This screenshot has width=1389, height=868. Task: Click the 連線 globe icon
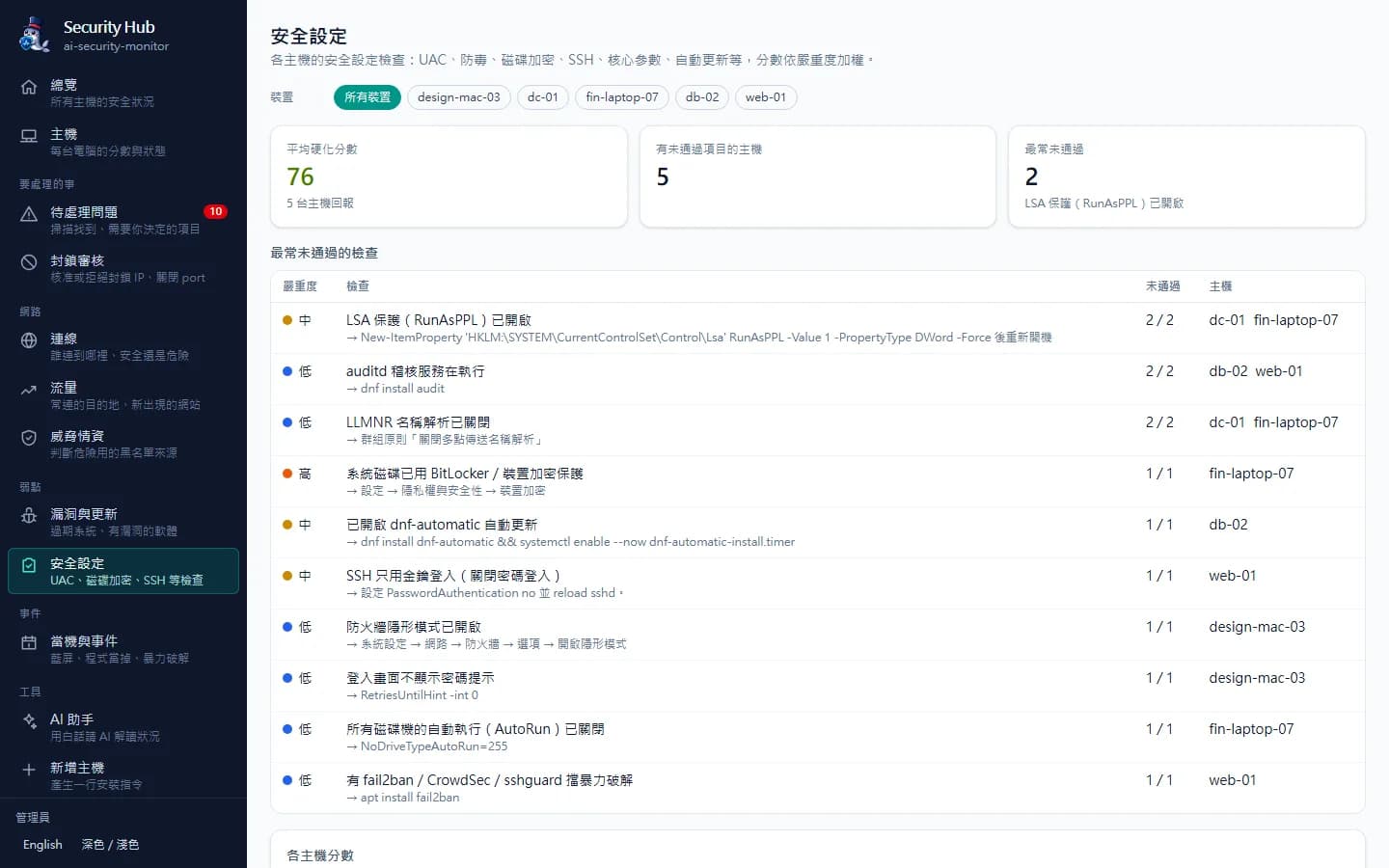(x=29, y=340)
